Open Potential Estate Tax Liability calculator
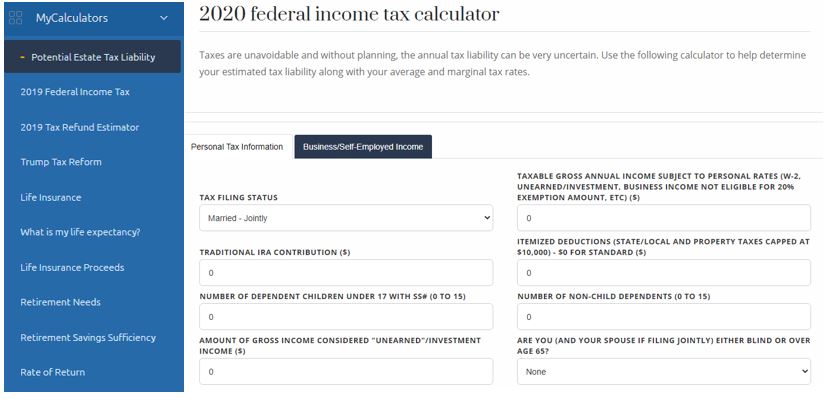 point(92,57)
